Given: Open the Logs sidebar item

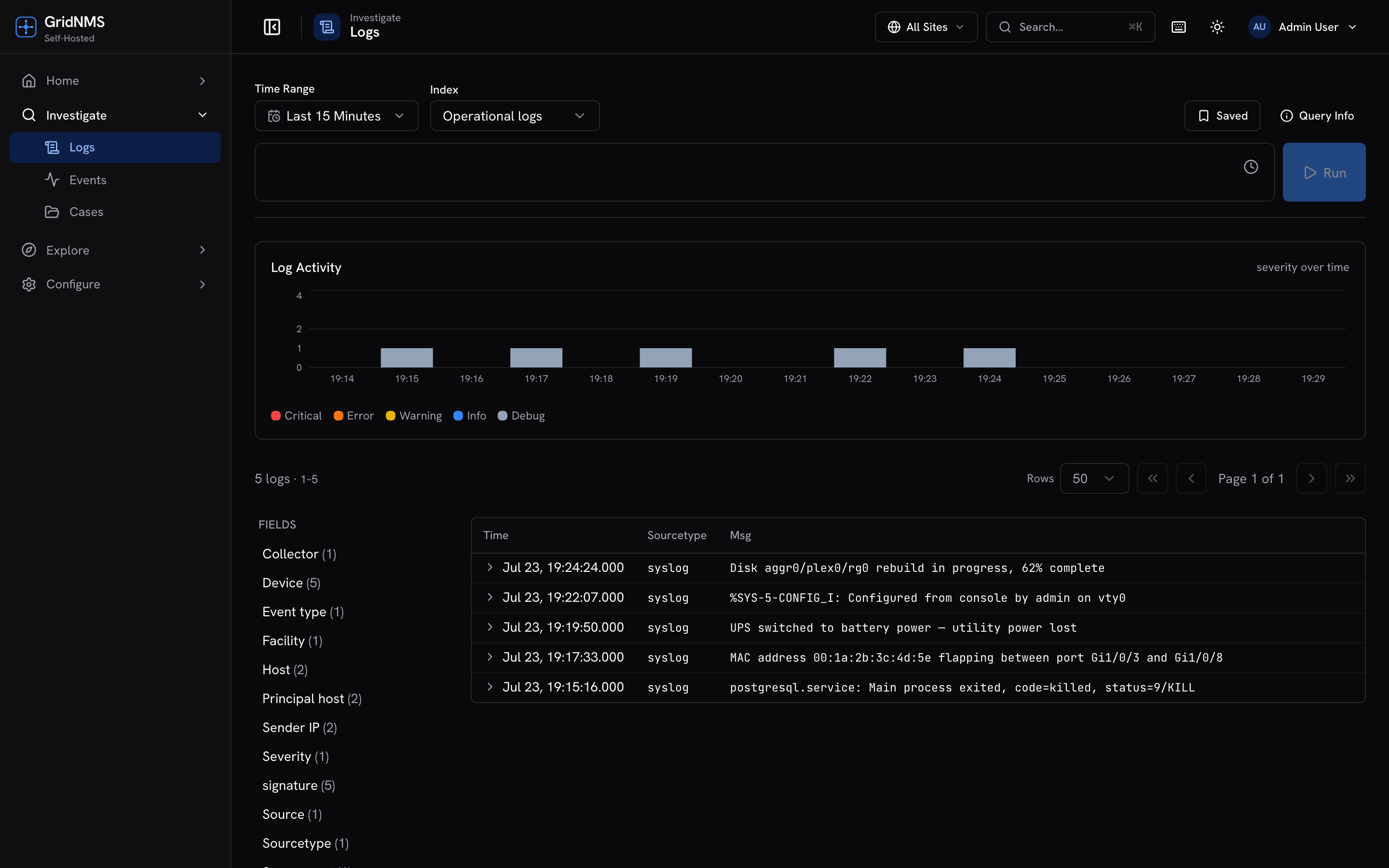Looking at the screenshot, I should click(x=115, y=148).
